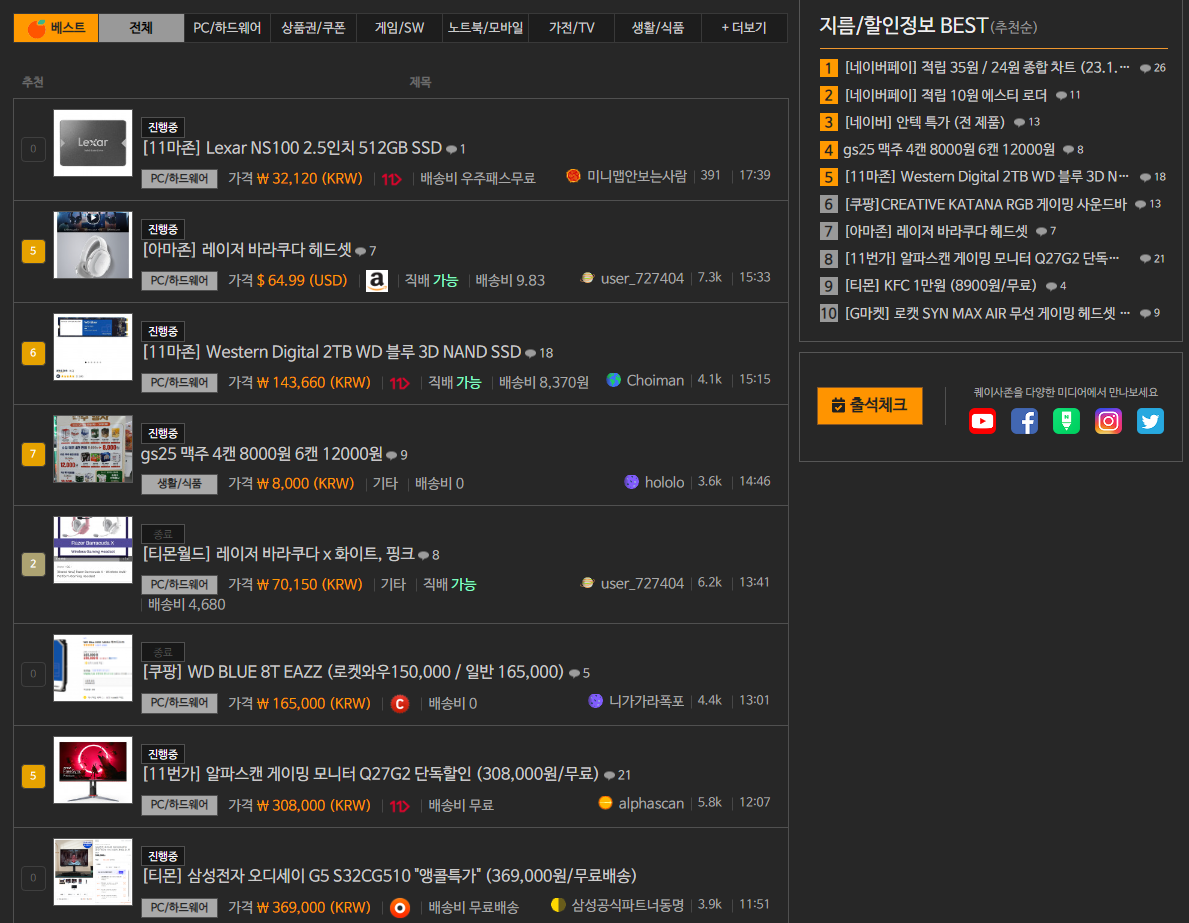The height and width of the screenshot is (923, 1189).
Task: Click username Choiman
Action: (655, 380)
